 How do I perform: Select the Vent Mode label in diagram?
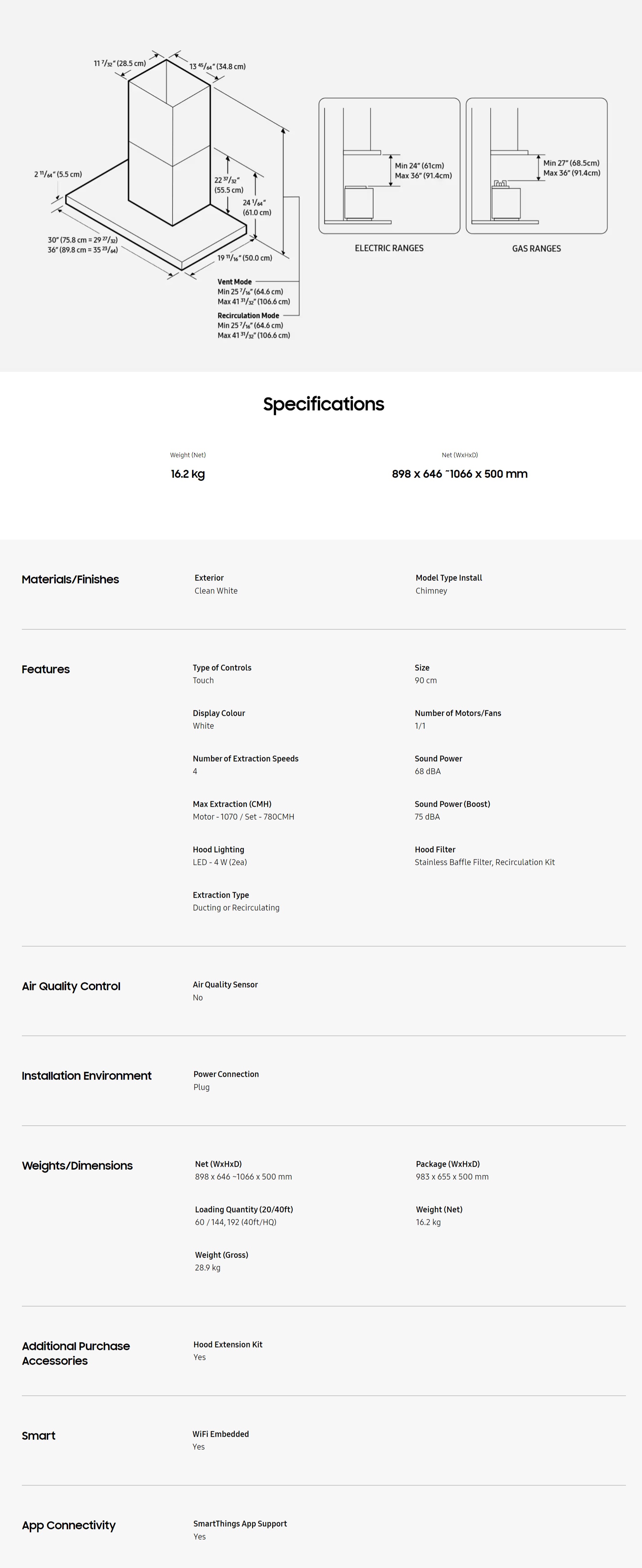(234, 282)
